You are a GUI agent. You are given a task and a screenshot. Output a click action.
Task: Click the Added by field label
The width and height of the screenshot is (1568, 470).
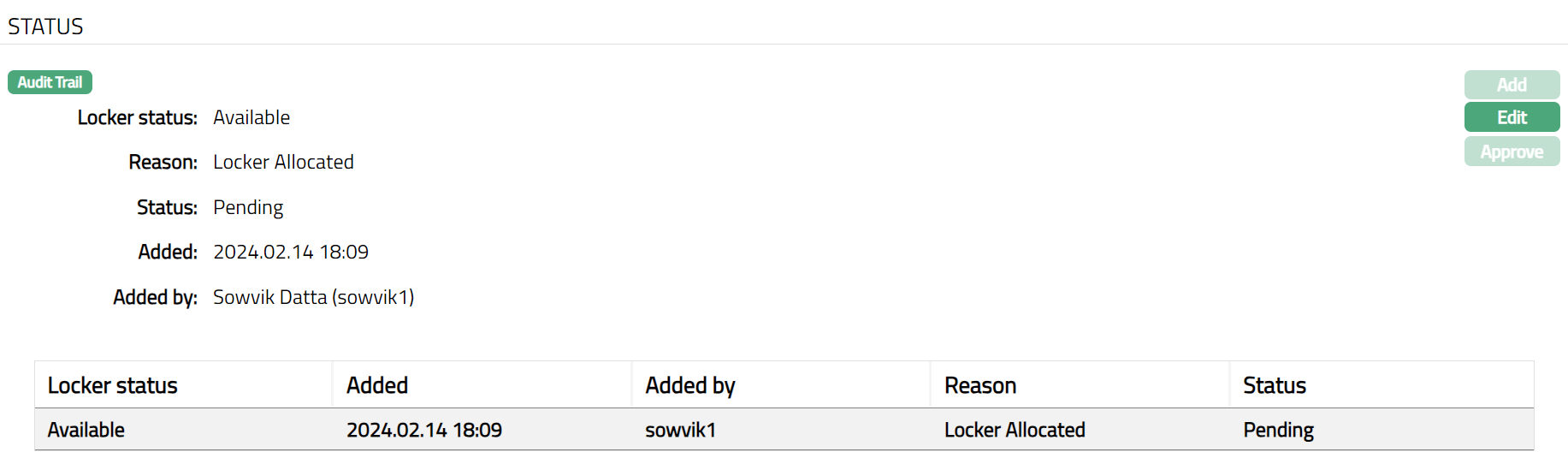point(155,297)
